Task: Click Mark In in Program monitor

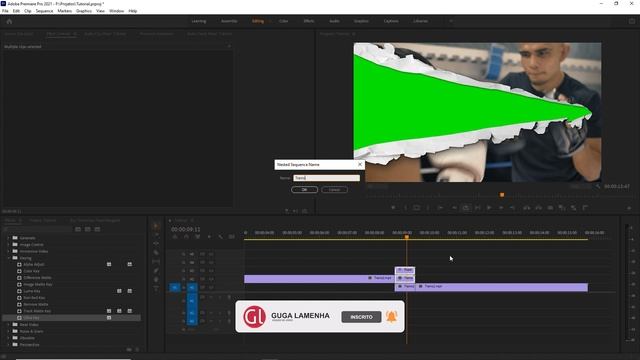Action: 405,208
